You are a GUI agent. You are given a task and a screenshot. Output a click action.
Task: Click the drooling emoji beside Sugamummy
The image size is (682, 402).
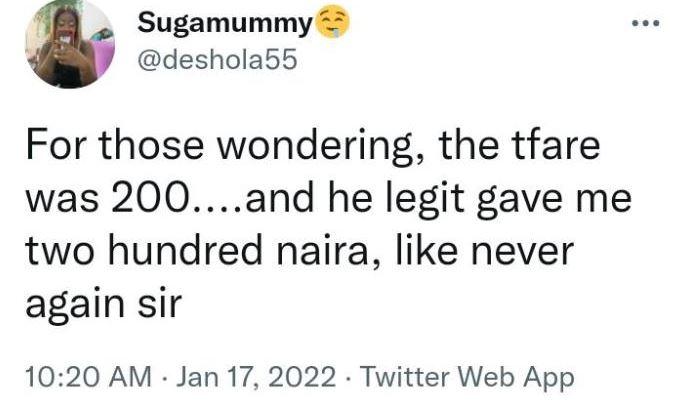coord(329,23)
